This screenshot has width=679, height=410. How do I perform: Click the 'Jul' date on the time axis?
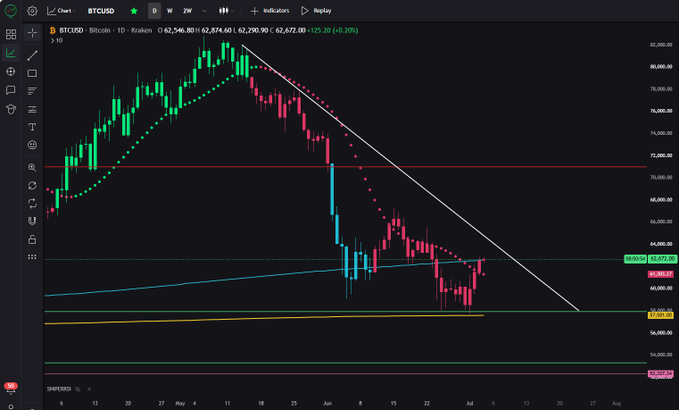point(469,403)
